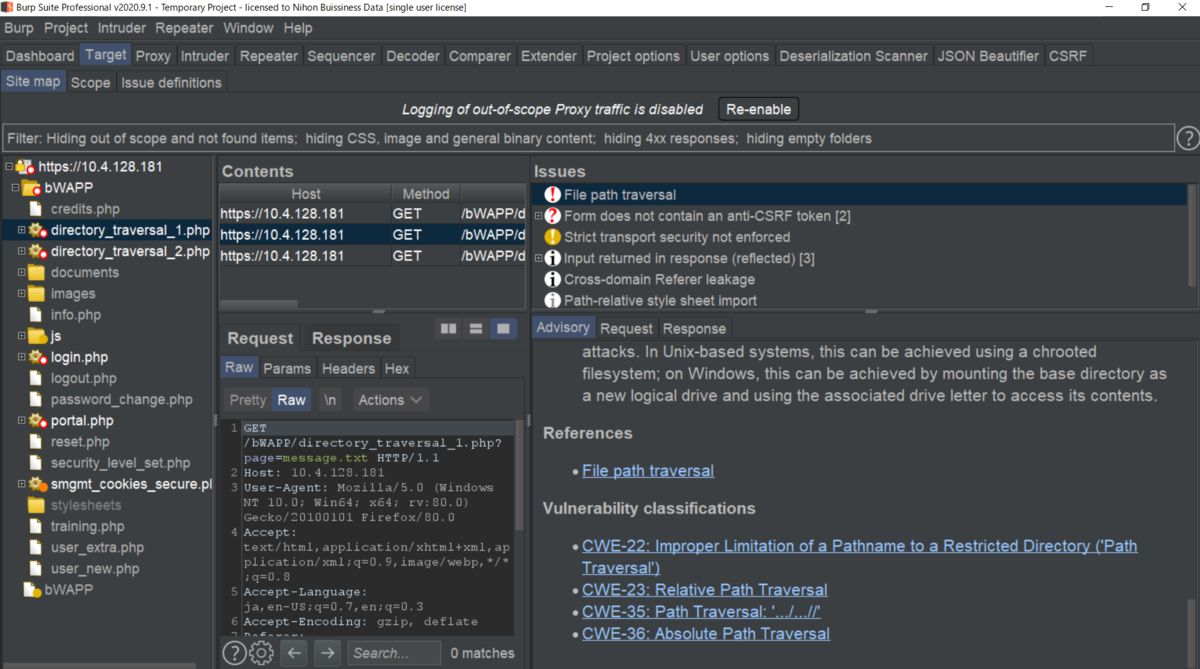Sort Contents by the Host column header
Image resolution: width=1200 pixels, height=669 pixels.
pyautogui.click(x=305, y=193)
